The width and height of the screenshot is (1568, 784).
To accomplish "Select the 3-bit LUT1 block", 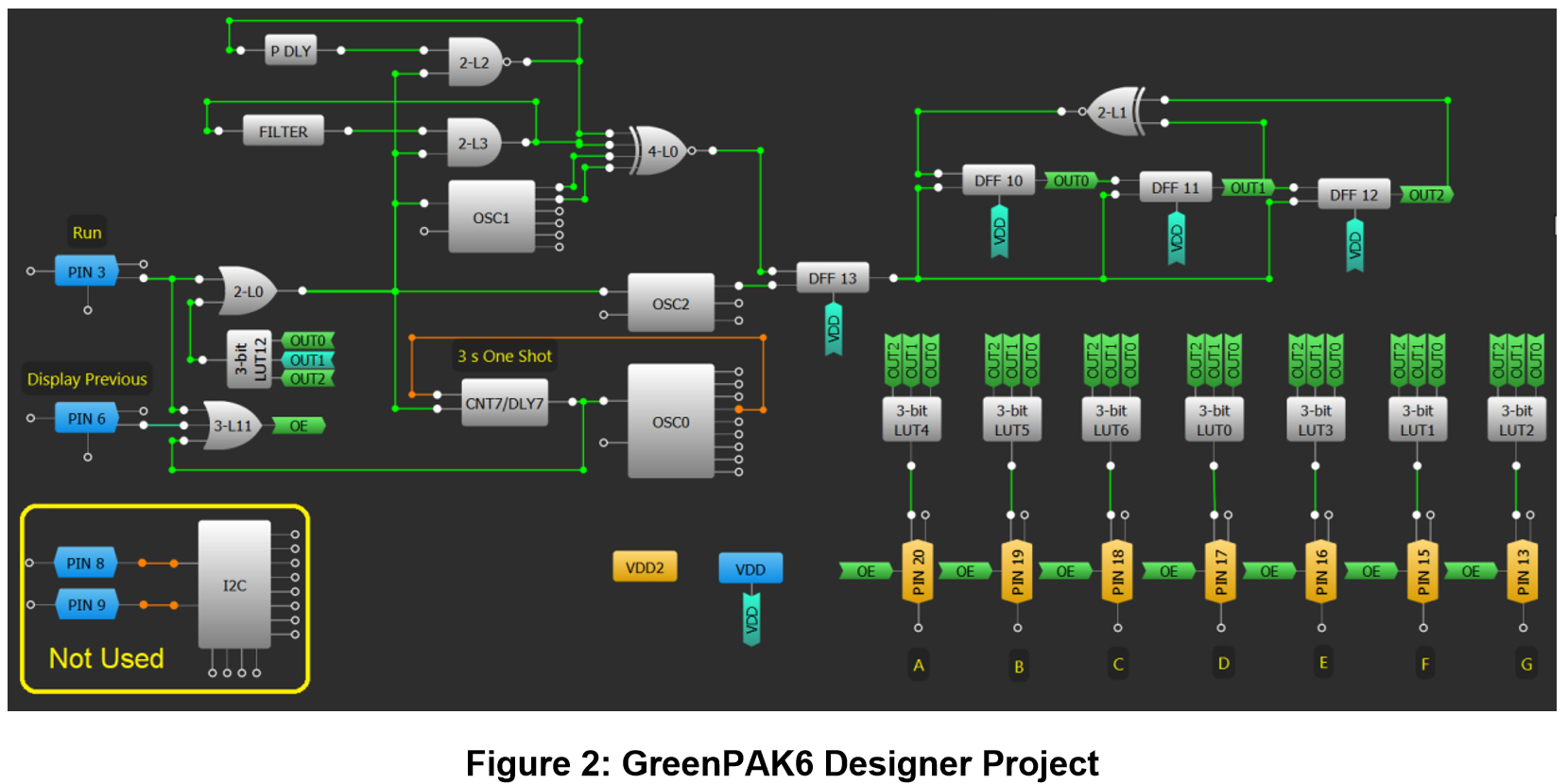I will pos(1417,420).
